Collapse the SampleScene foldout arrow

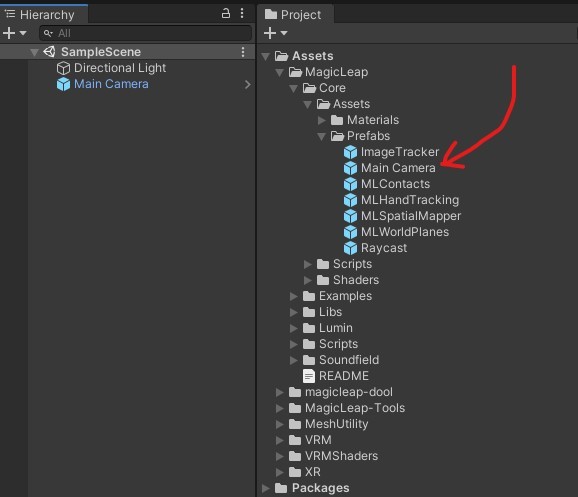tap(34, 52)
